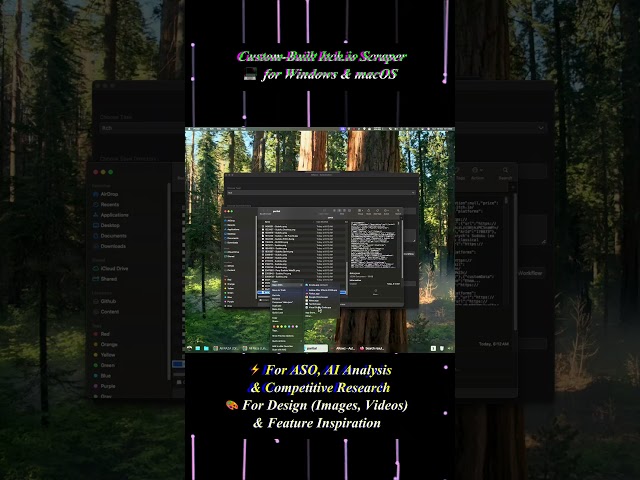Switch to StartInstal... item in taskbar
The image size is (640, 480).
point(372,349)
